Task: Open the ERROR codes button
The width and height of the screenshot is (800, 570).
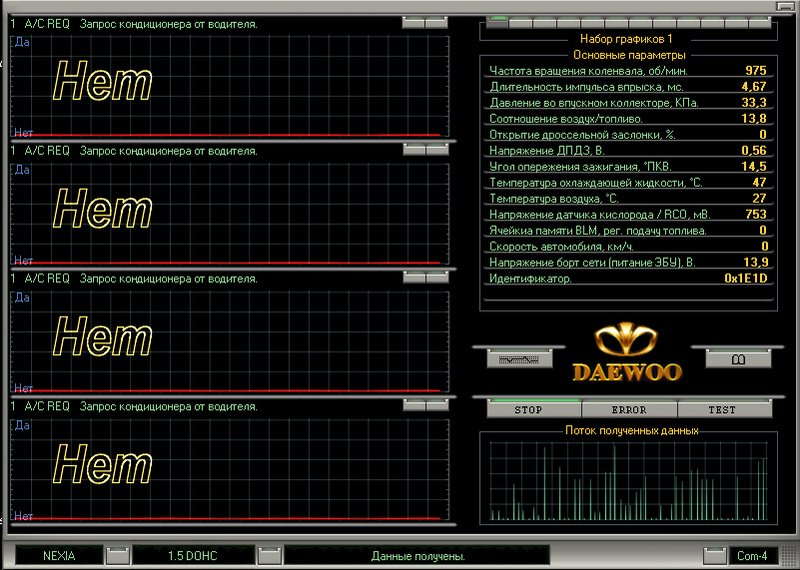Action: pos(628,409)
